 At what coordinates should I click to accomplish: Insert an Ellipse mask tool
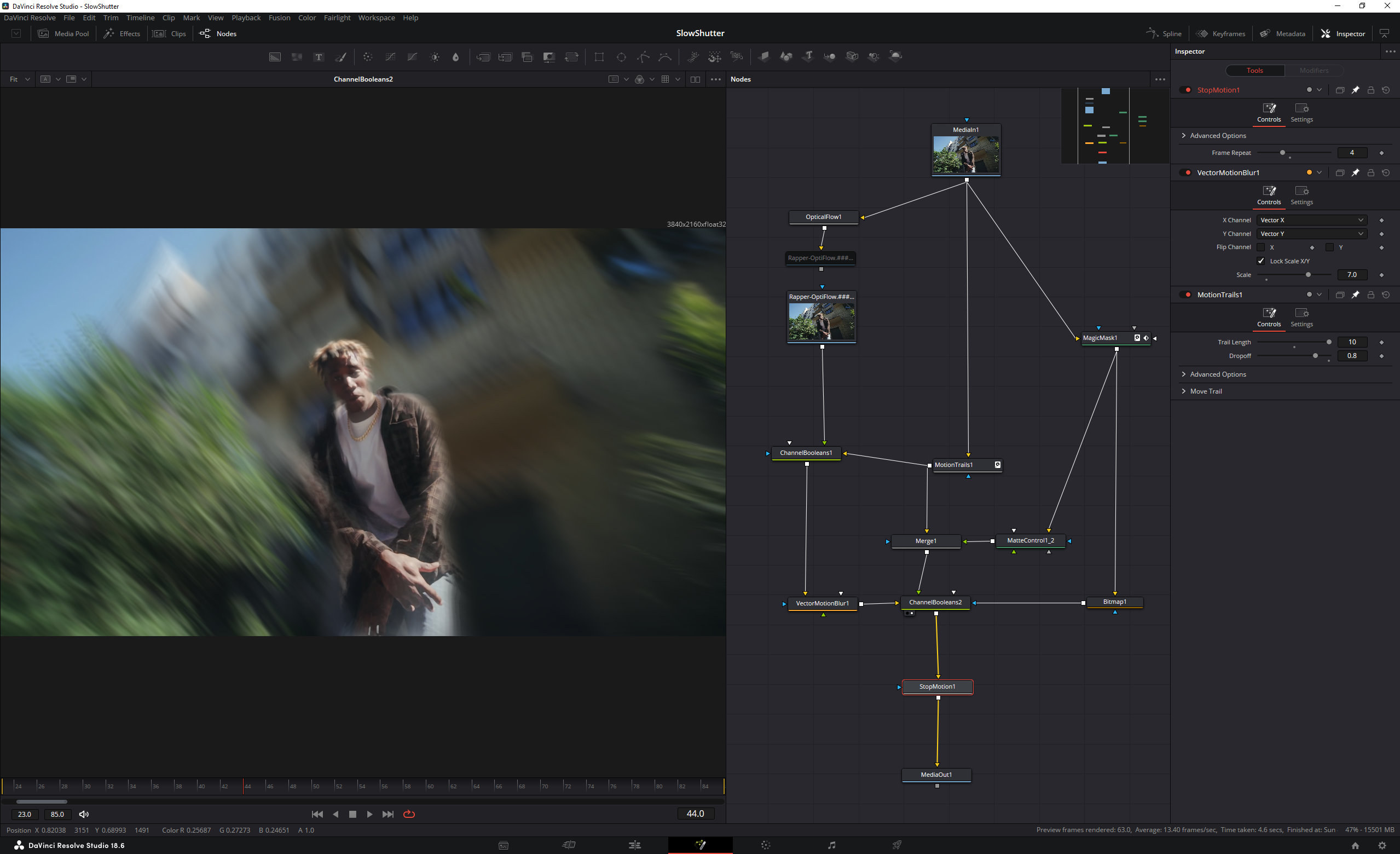(x=621, y=57)
